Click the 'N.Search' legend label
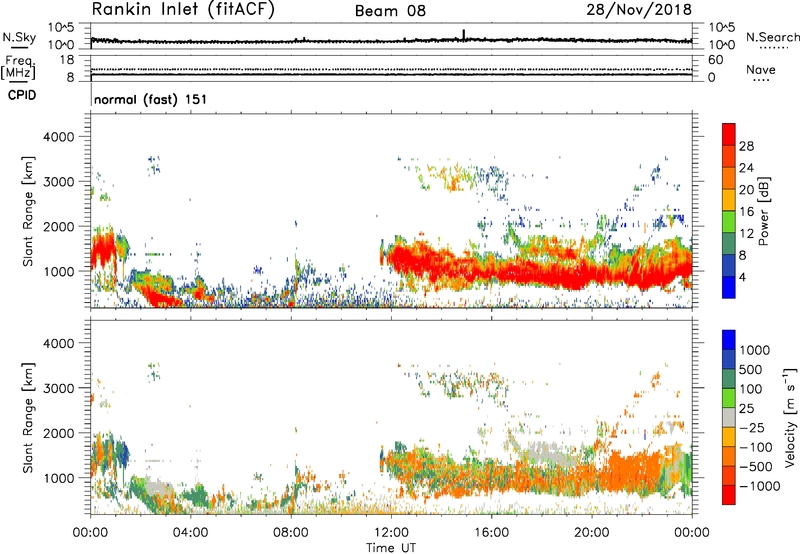Screen dimensions: 800x554 [x=772, y=37]
